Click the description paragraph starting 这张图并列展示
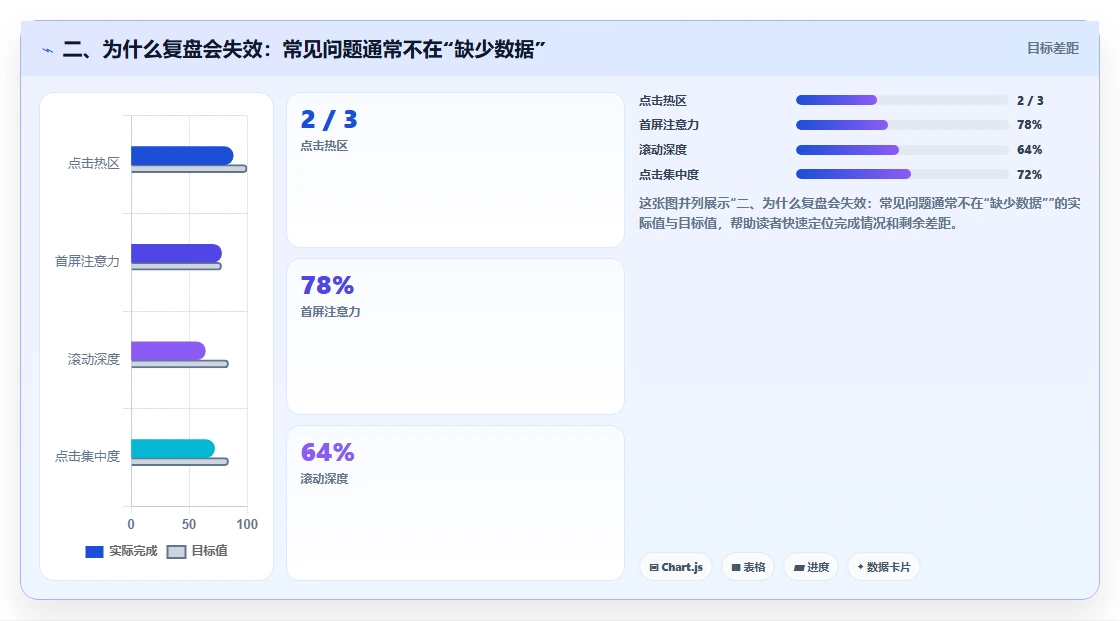This screenshot has height=621, width=1120. click(x=859, y=213)
